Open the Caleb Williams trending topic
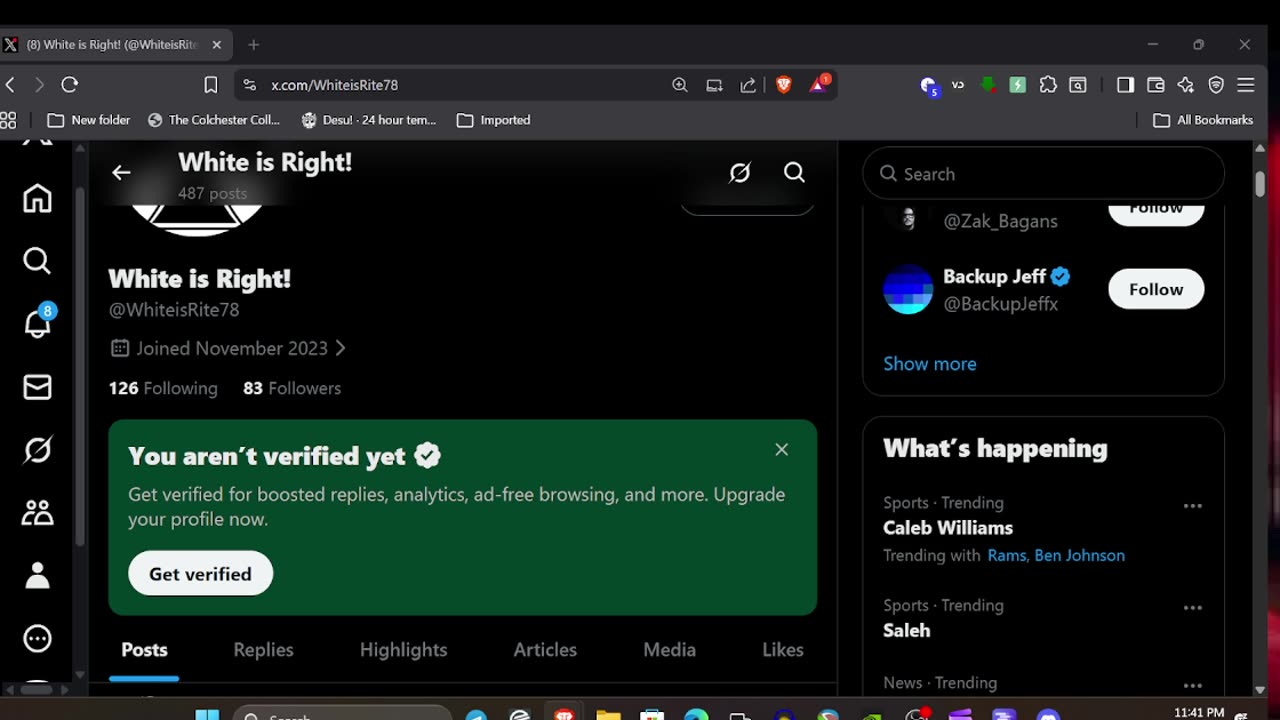Viewport: 1280px width, 720px height. tap(948, 528)
